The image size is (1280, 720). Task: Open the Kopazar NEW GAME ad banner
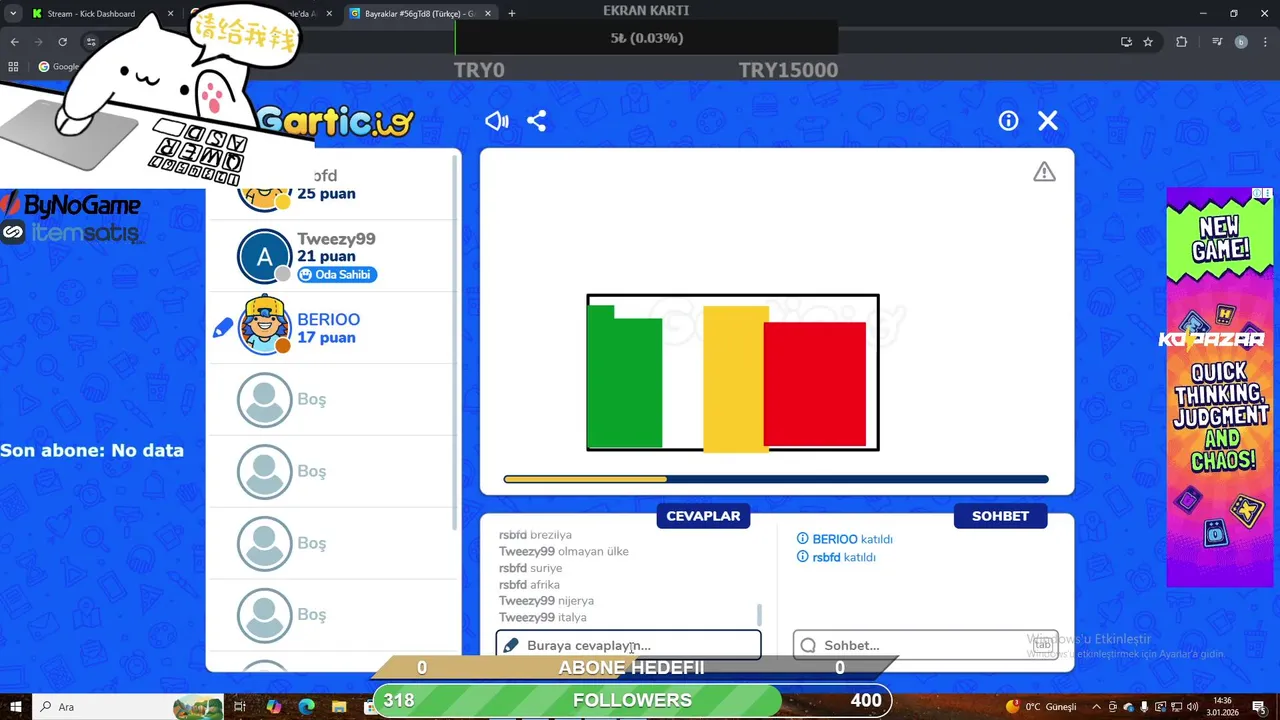tap(1219, 387)
